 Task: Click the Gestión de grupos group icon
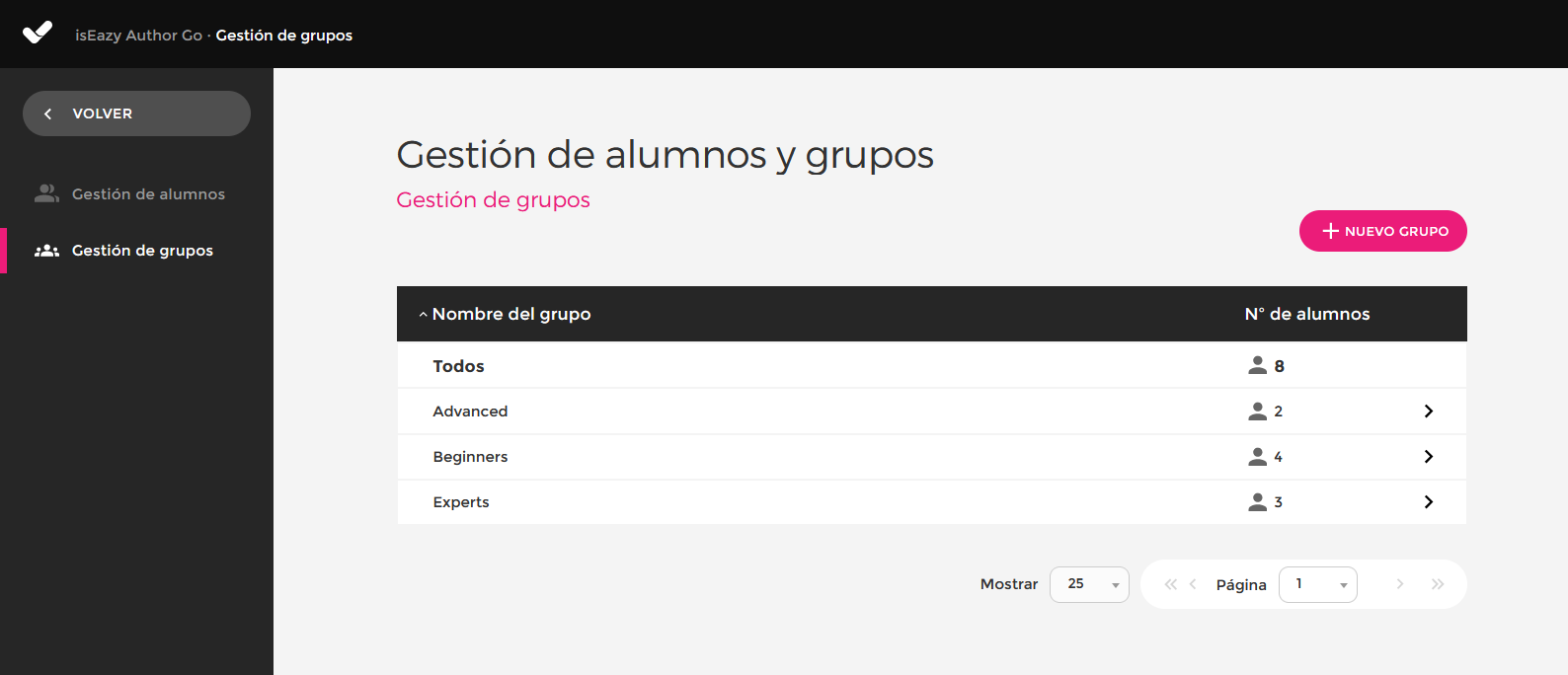click(46, 251)
